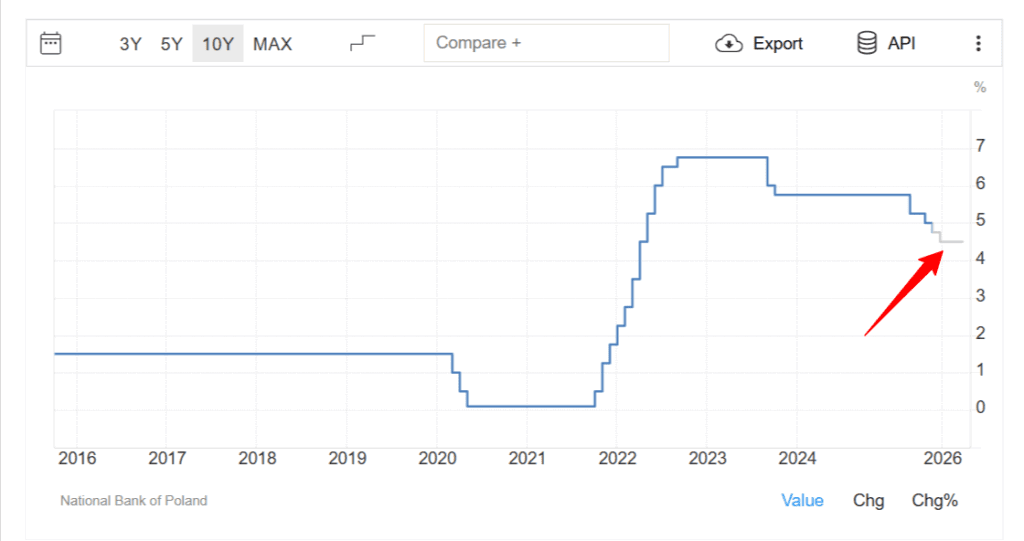Image resolution: width=1024 pixels, height=541 pixels.
Task: Click the 2020 label on x-axis
Action: tap(437, 458)
